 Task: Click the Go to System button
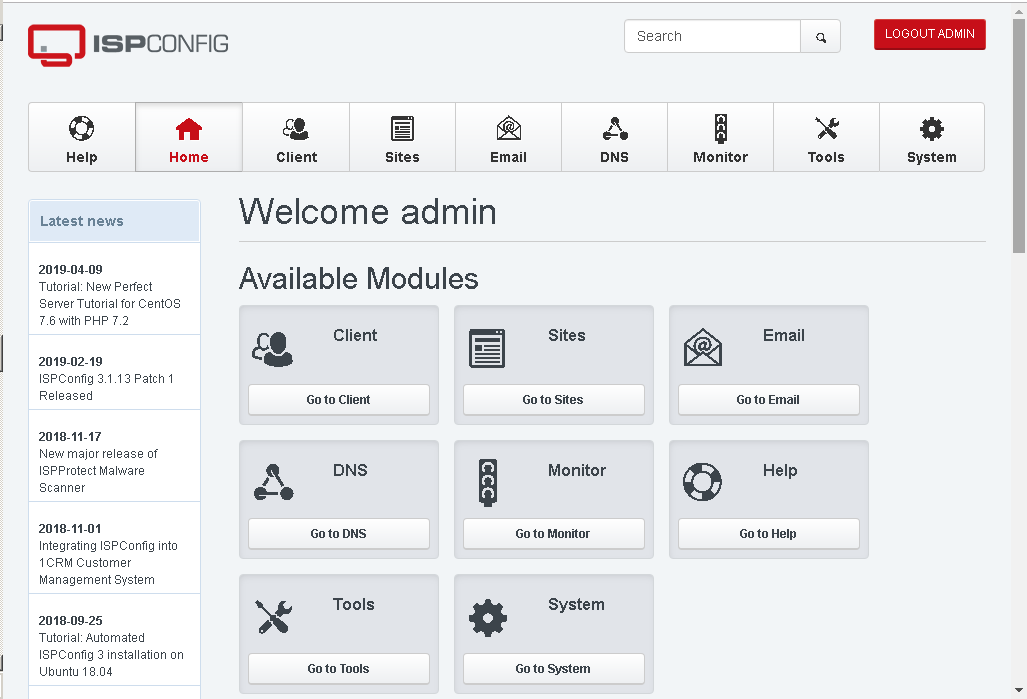[x=553, y=669]
